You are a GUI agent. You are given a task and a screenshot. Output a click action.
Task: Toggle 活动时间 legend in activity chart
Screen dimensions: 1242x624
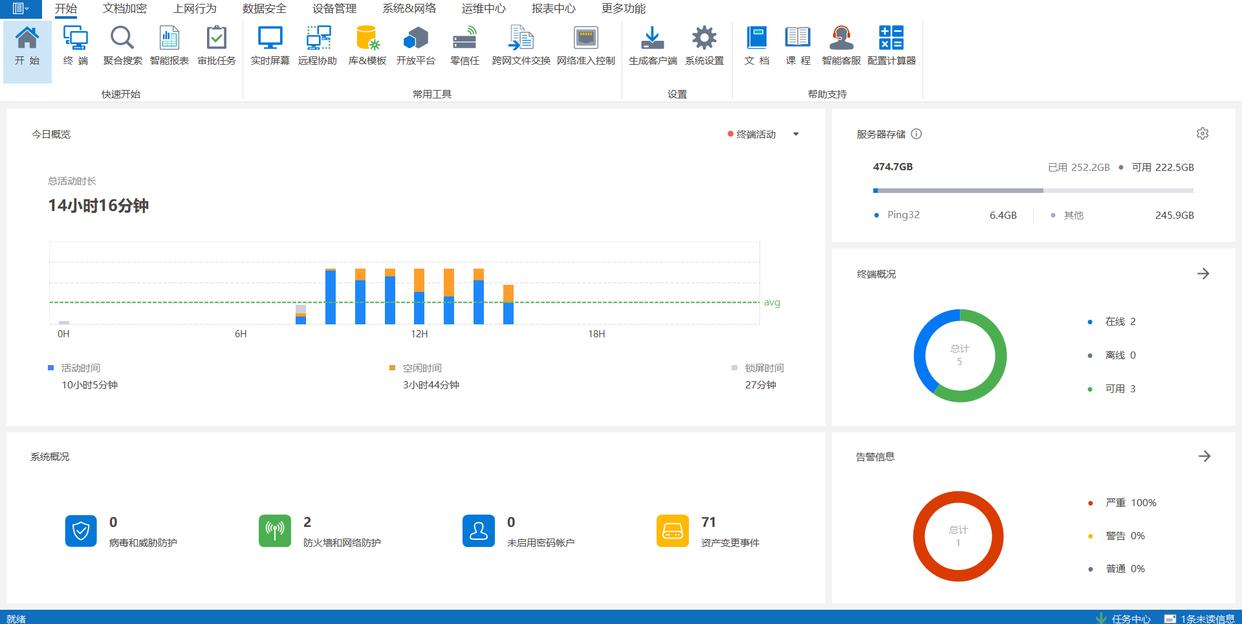[x=80, y=368]
